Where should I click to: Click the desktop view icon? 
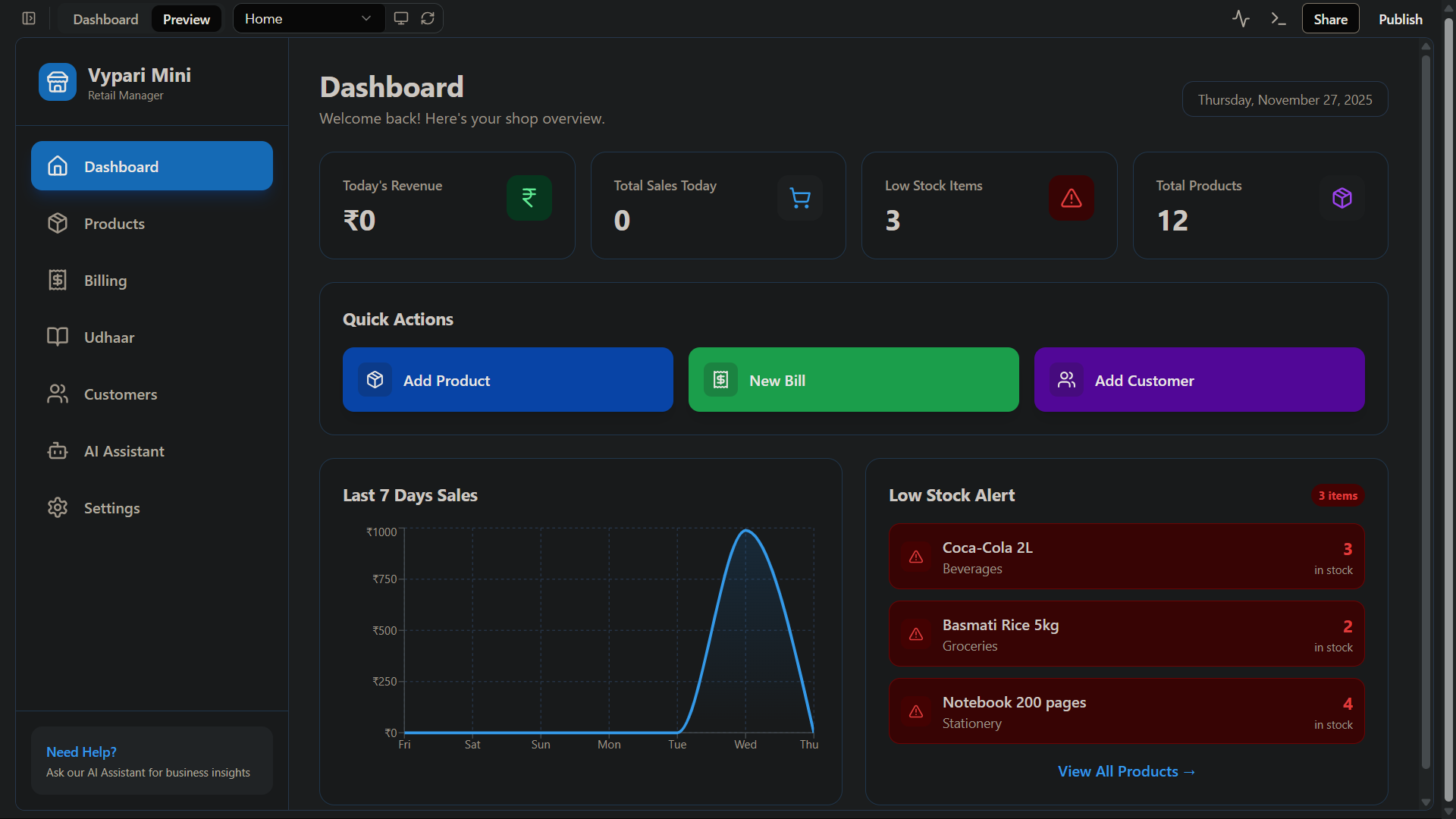tap(401, 18)
